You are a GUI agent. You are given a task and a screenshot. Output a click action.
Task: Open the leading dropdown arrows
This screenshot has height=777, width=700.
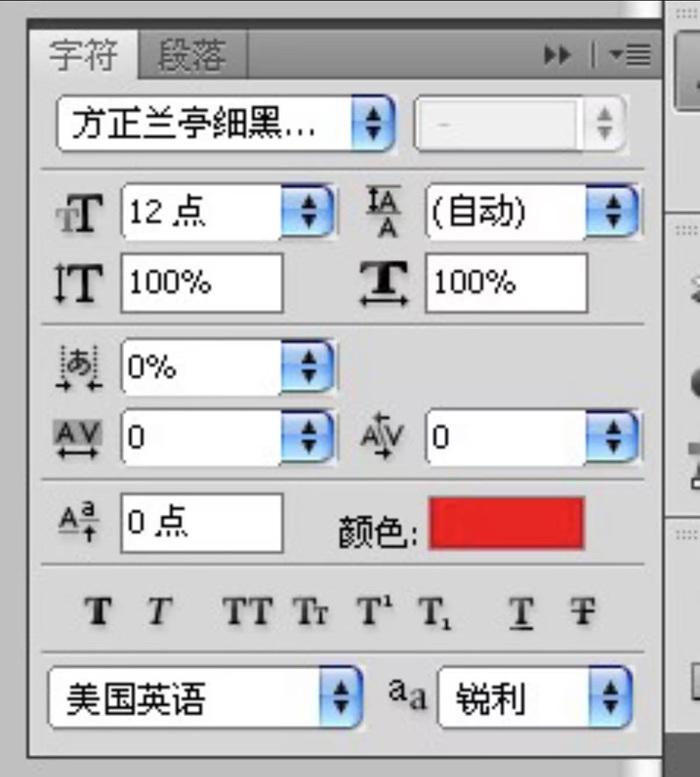[x=613, y=212]
